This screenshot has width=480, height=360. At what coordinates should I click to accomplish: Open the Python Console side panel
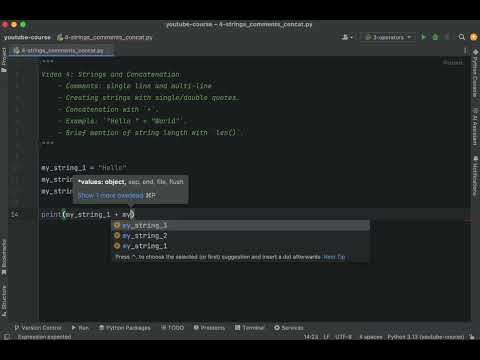(x=475, y=73)
